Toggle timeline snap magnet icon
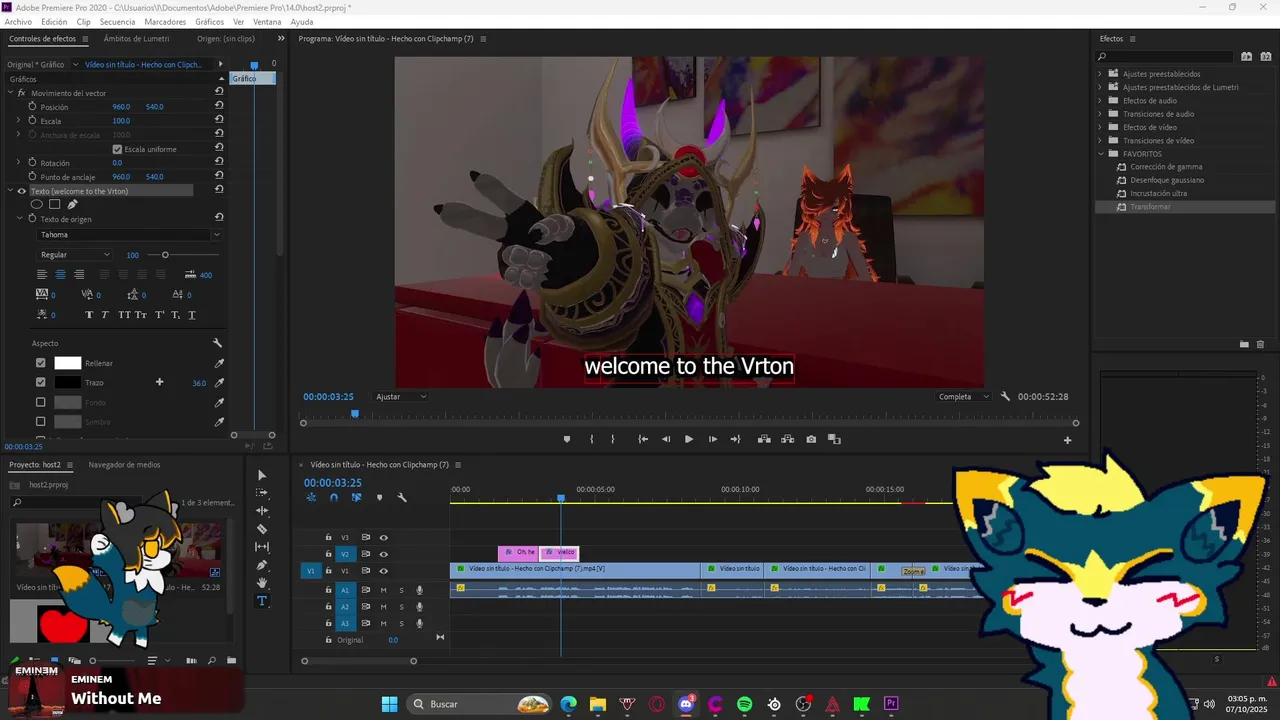 [334, 497]
